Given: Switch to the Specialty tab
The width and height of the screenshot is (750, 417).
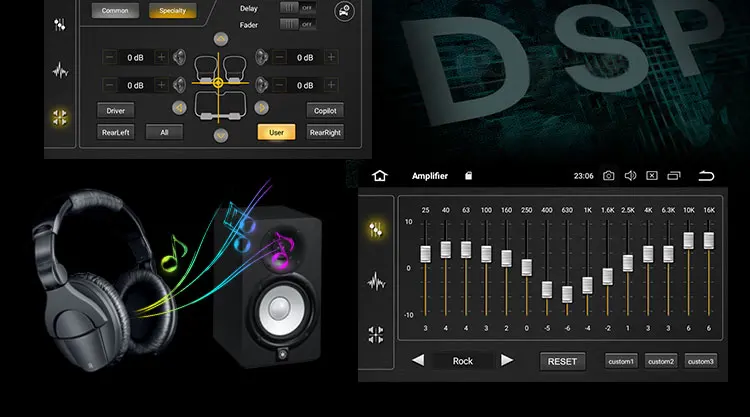Looking at the screenshot, I should (x=172, y=11).
